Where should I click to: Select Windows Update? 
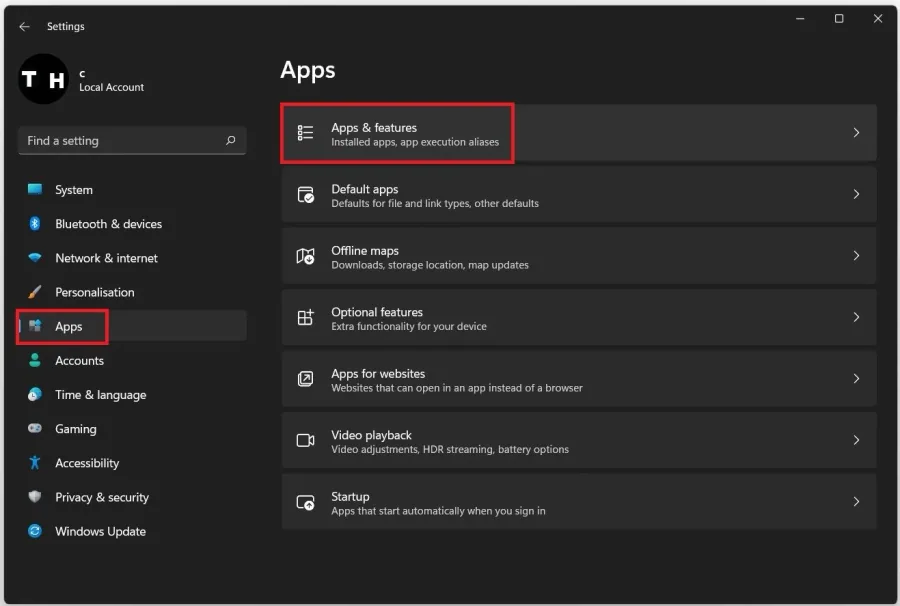(x=133, y=531)
